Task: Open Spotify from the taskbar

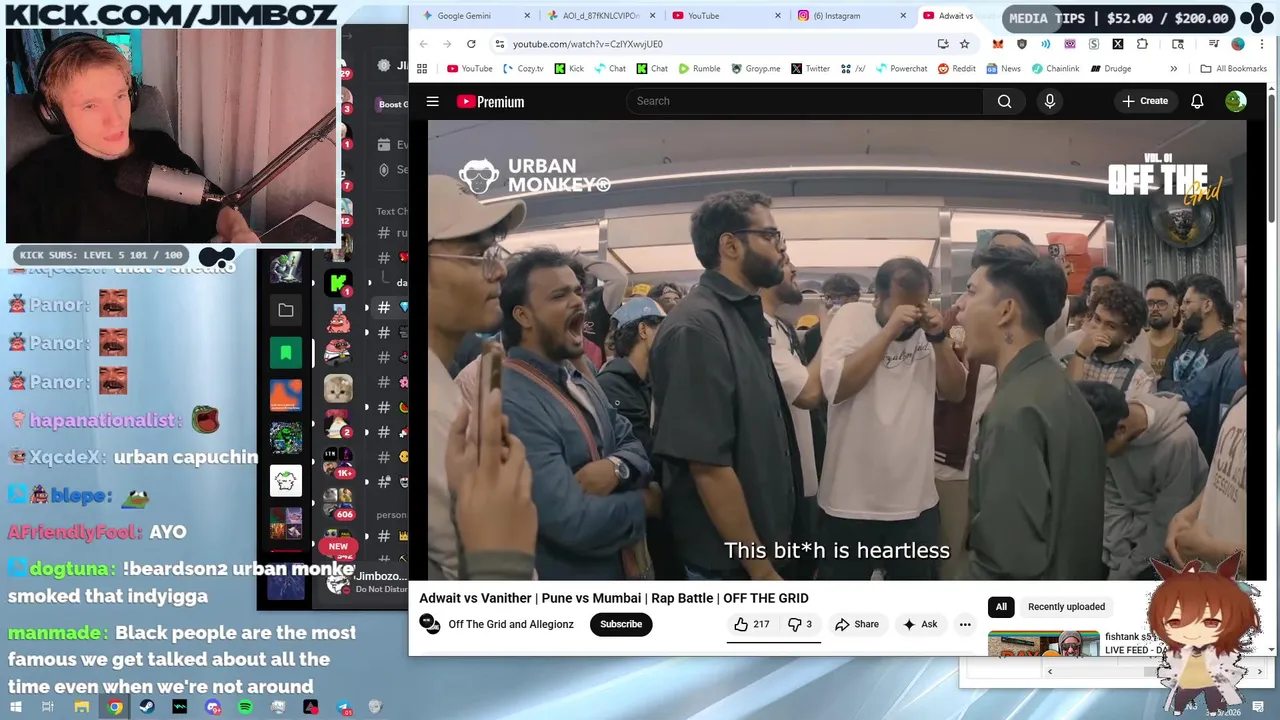Action: [246, 707]
